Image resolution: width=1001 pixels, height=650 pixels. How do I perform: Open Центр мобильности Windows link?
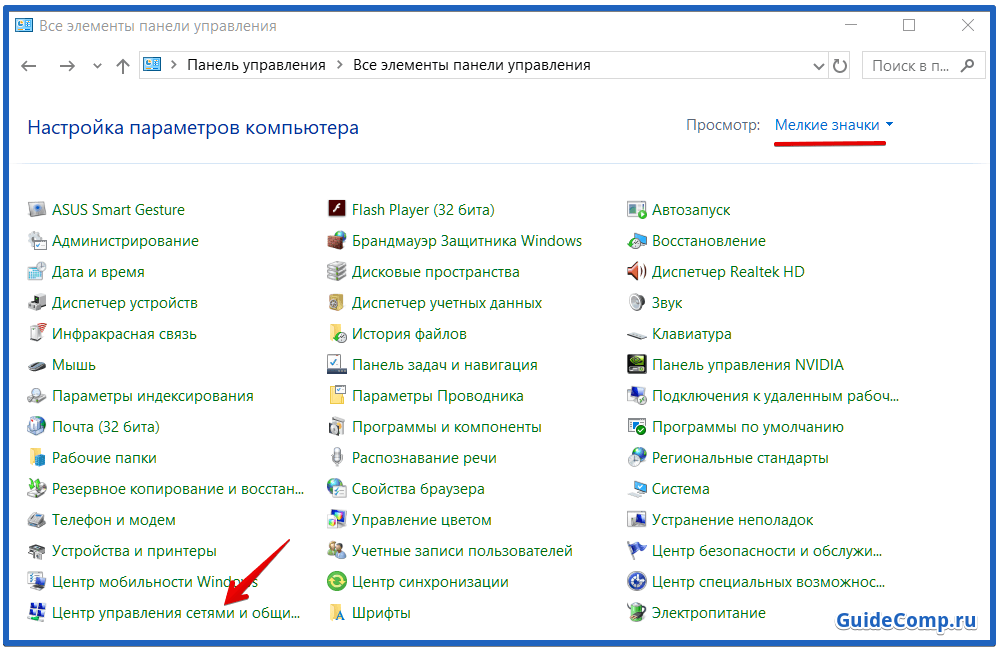point(155,582)
